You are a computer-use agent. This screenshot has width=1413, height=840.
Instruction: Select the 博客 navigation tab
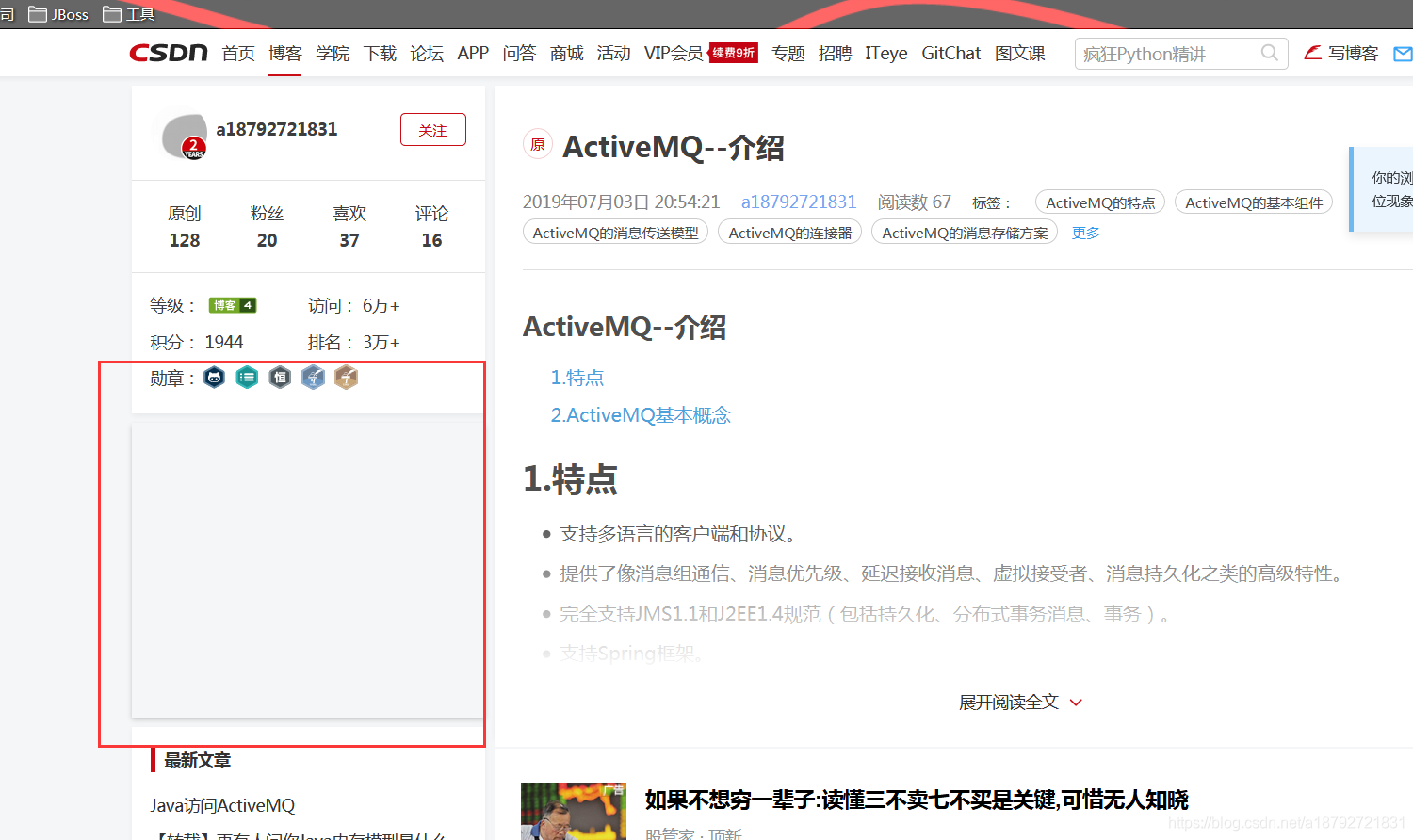[x=284, y=54]
